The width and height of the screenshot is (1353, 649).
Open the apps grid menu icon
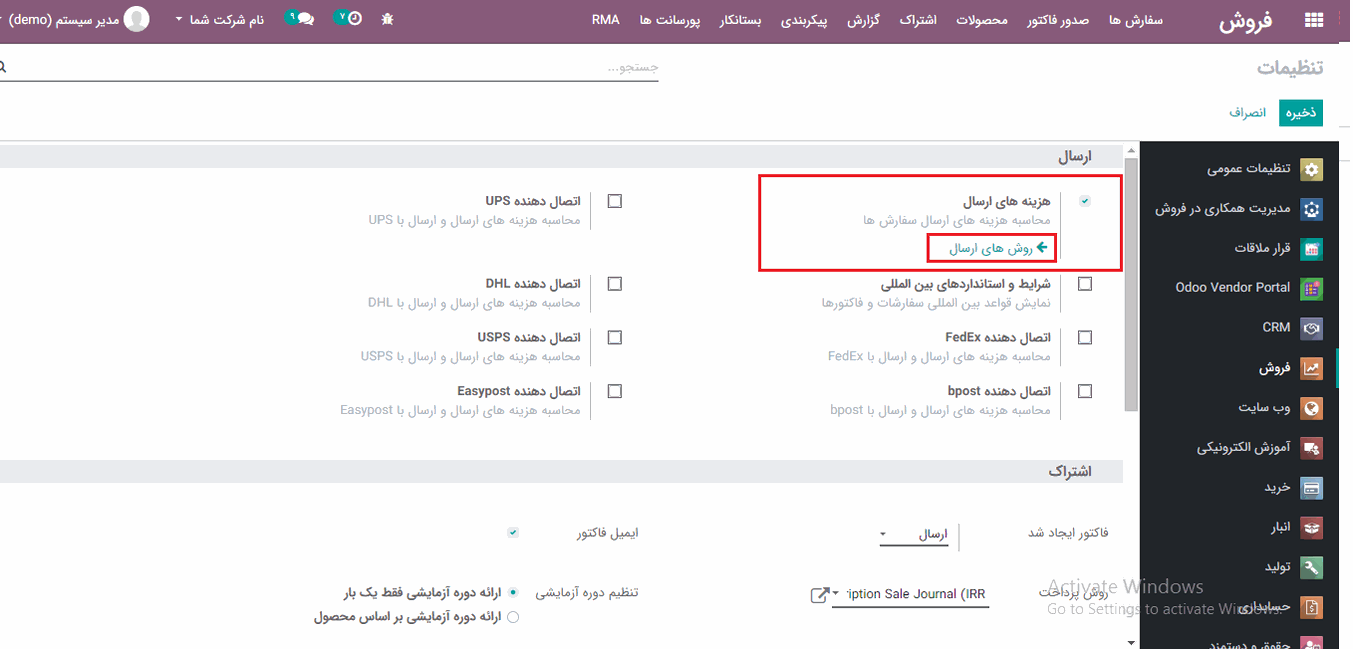point(1313,21)
